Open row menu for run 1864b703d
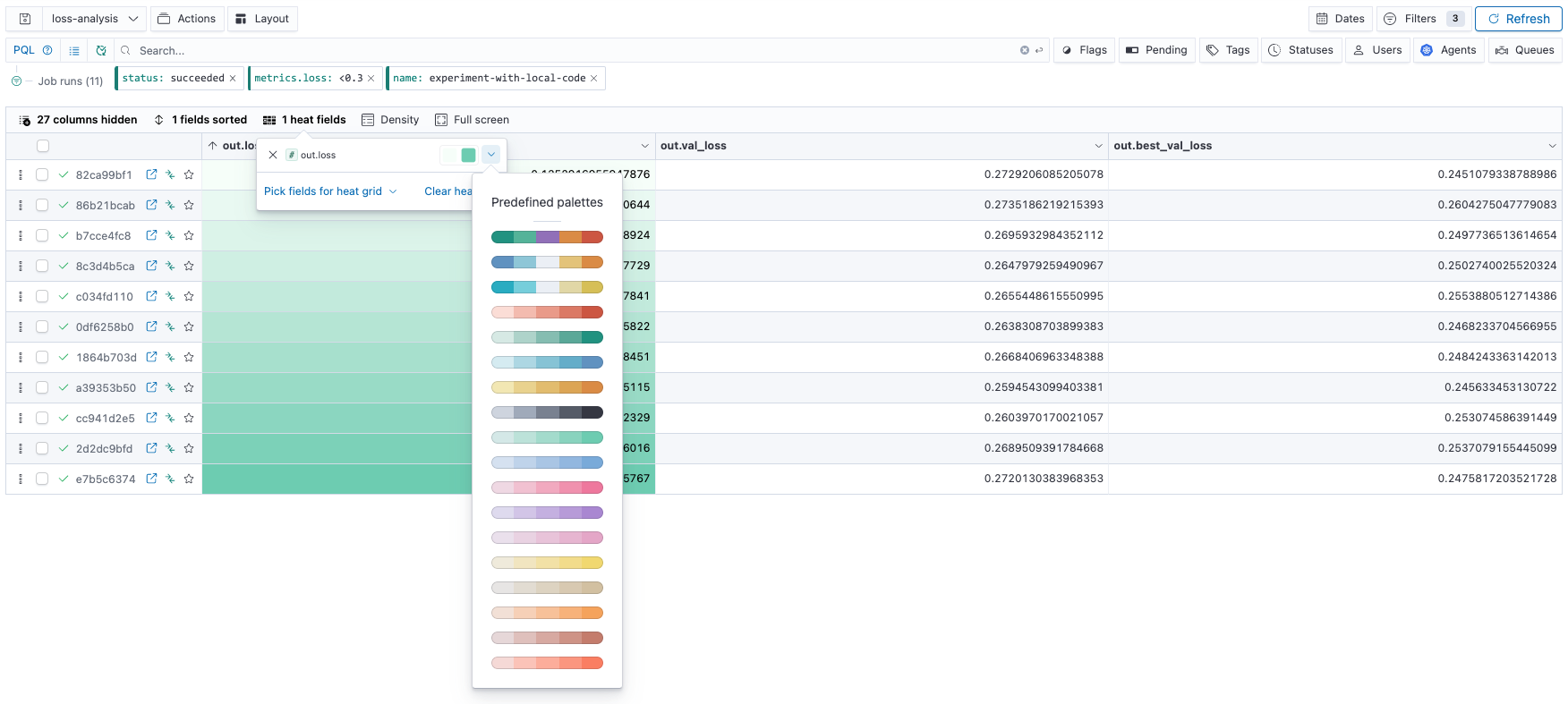 21,357
